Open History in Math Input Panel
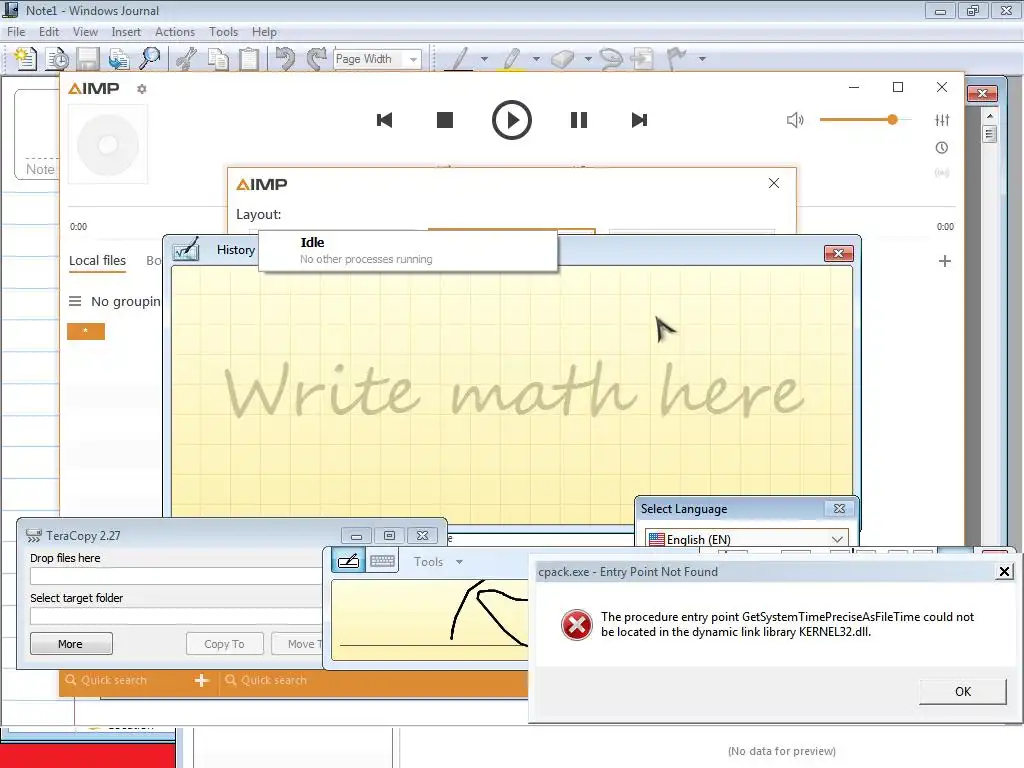The height and width of the screenshot is (768, 1024). pyautogui.click(x=236, y=250)
